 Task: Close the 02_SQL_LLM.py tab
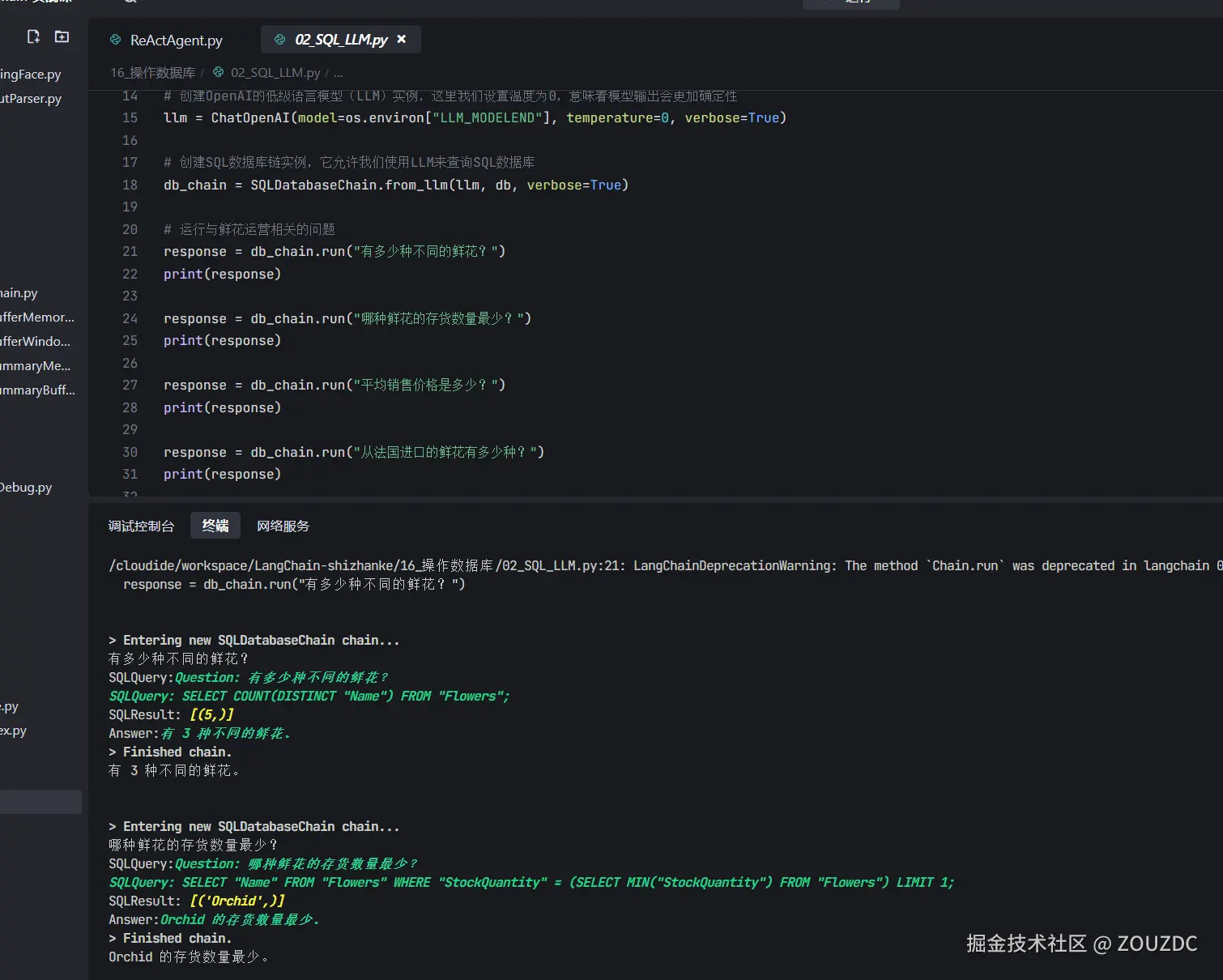click(402, 39)
